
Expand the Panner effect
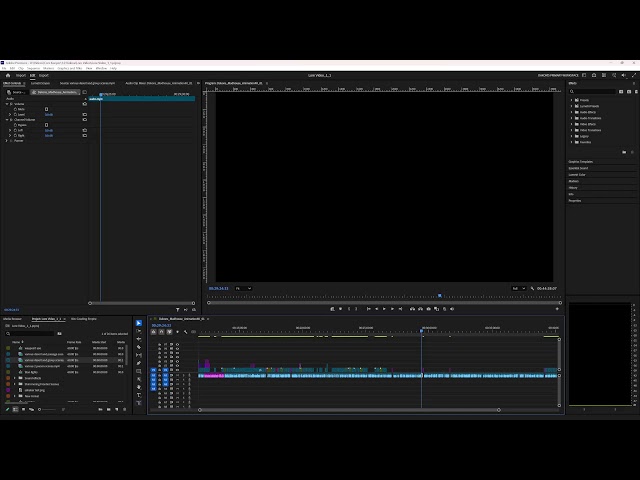(x=7, y=140)
